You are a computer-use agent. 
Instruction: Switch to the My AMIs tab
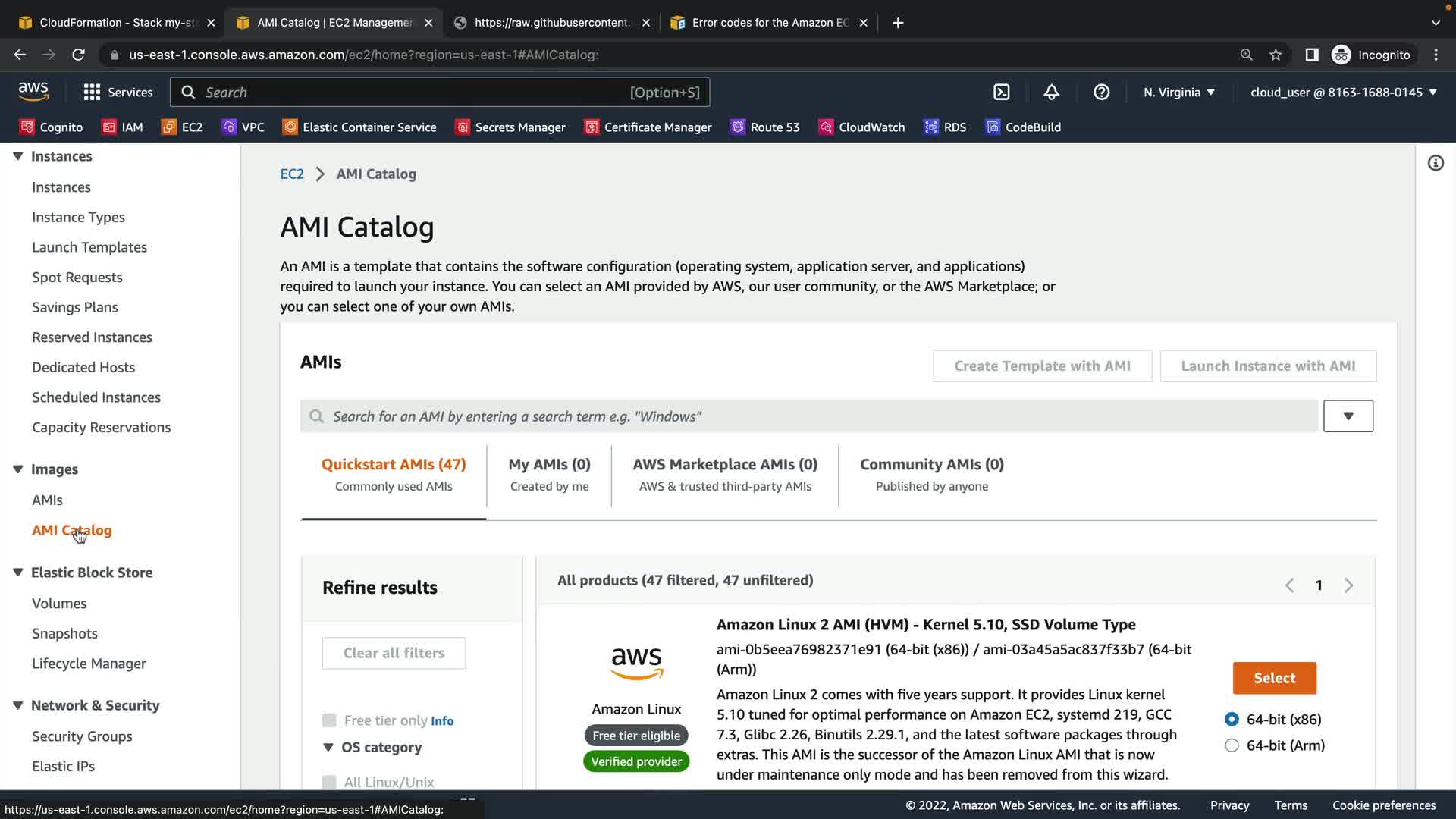point(549,474)
